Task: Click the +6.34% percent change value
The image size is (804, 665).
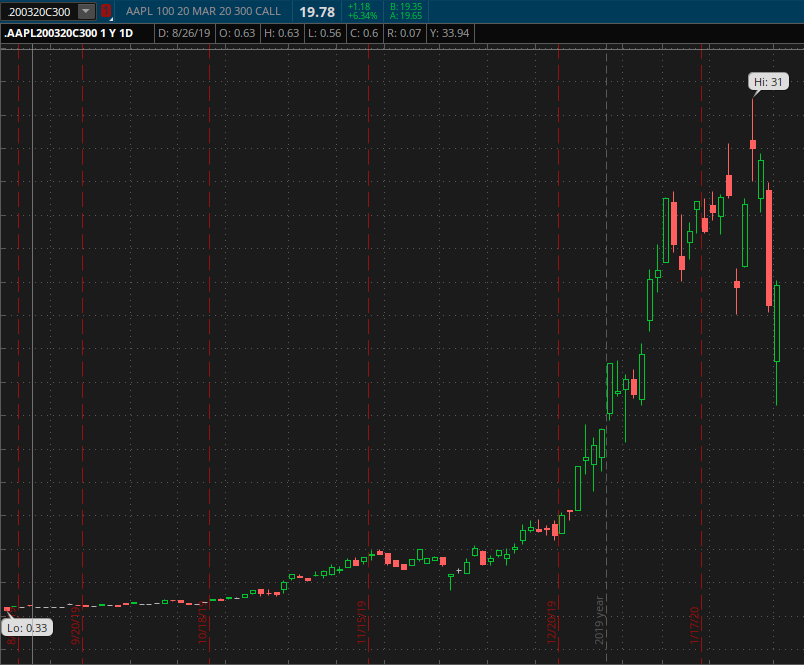Action: 362,16
